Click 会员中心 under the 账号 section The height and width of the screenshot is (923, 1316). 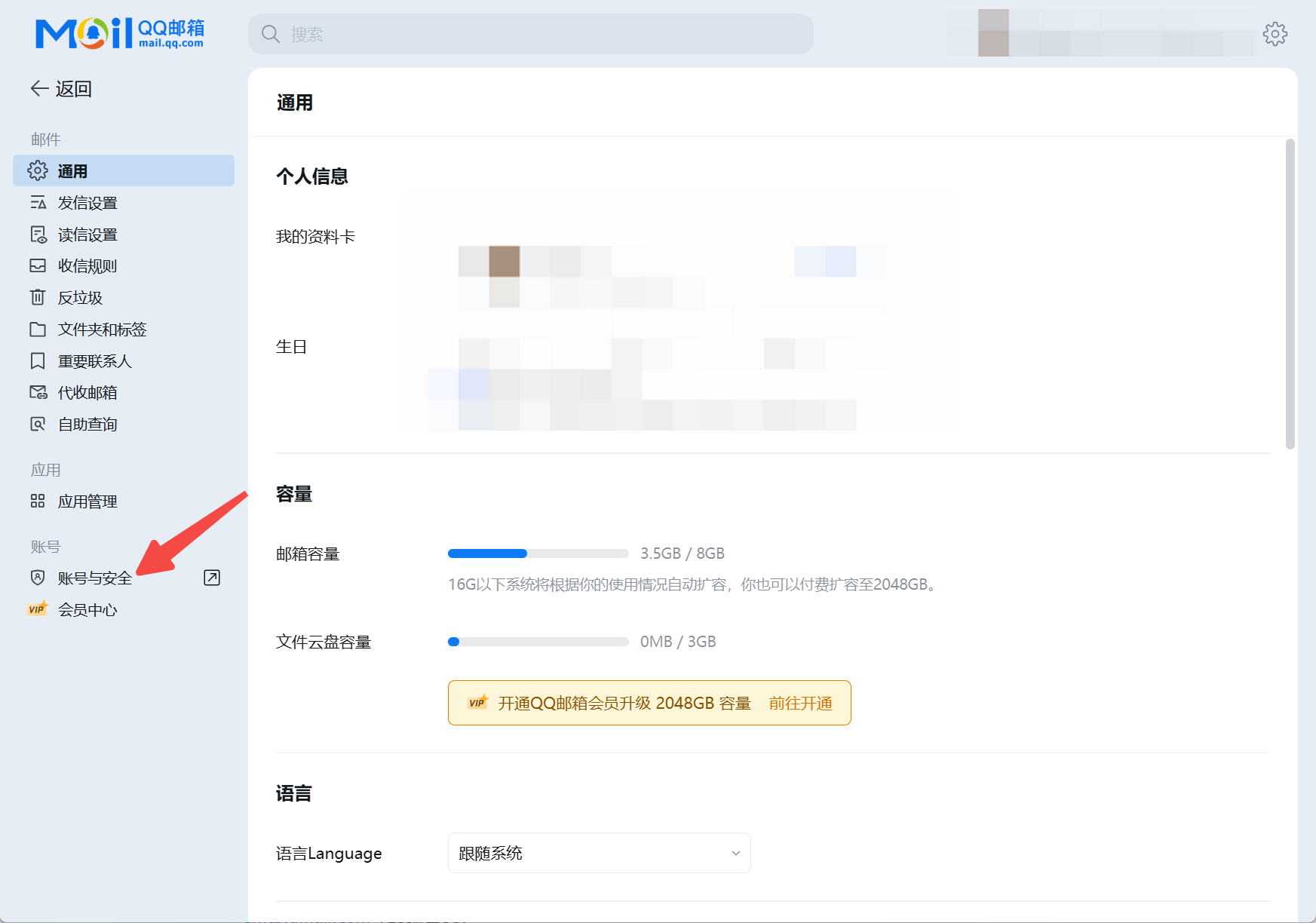(x=88, y=609)
